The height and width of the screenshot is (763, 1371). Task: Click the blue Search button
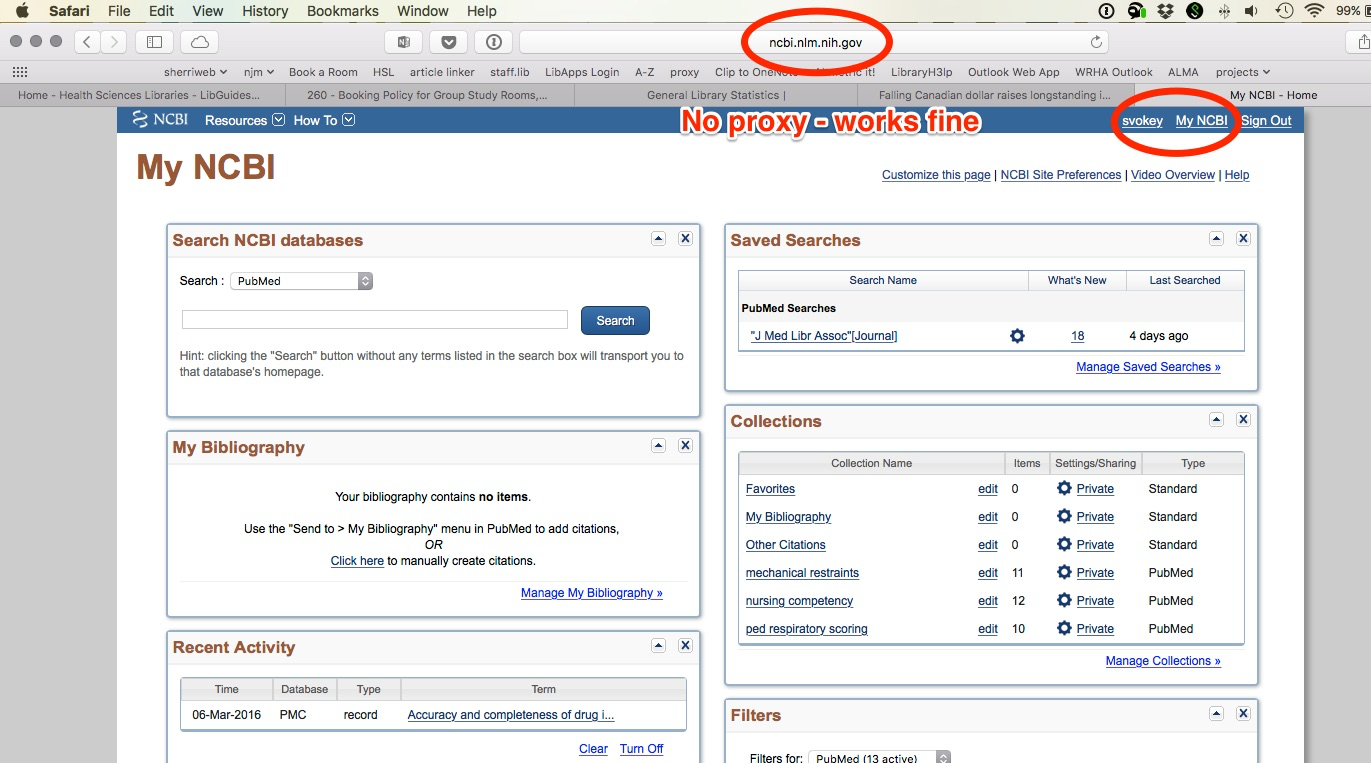point(615,321)
